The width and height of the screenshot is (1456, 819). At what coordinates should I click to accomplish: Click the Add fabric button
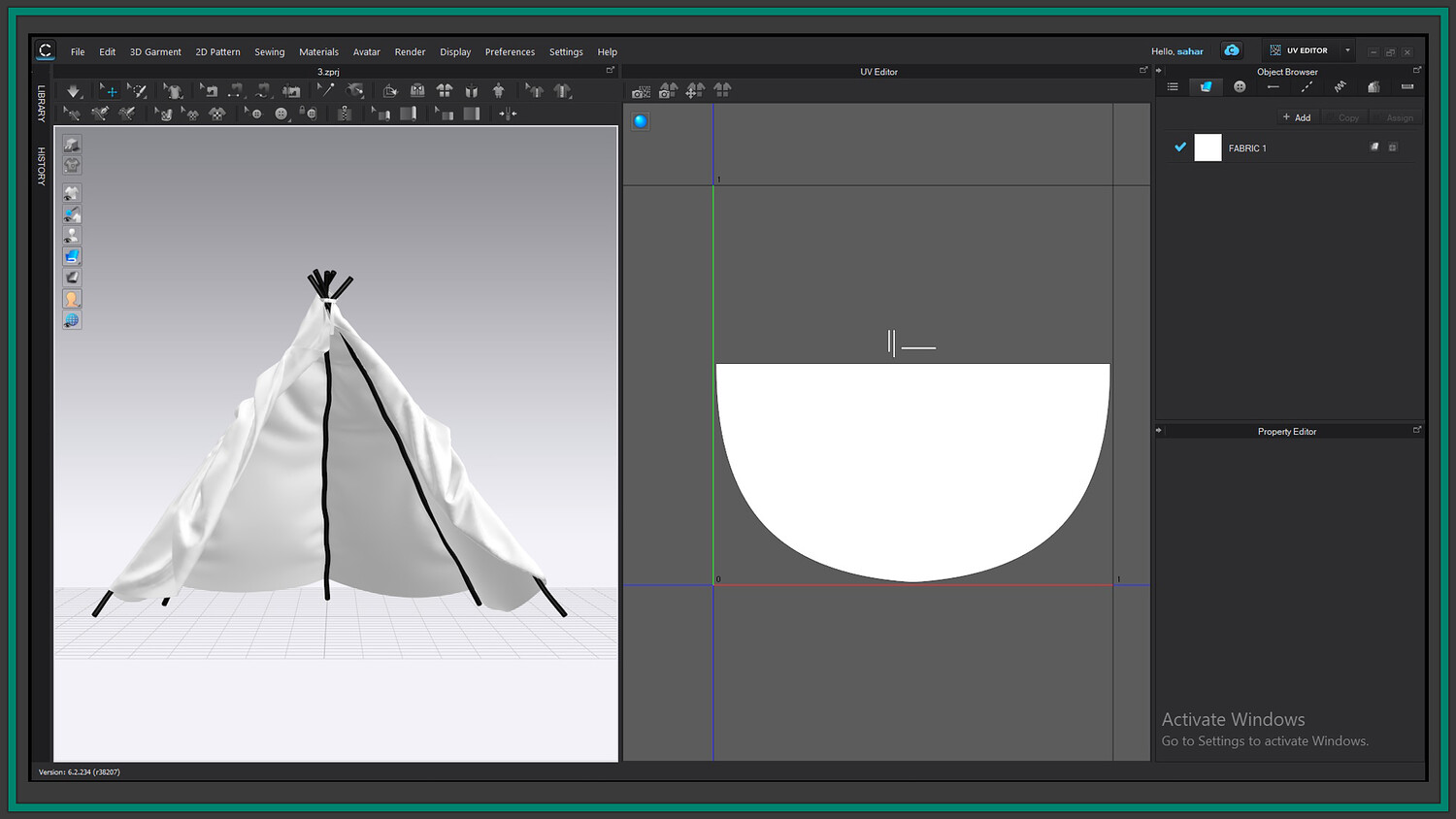1297,117
